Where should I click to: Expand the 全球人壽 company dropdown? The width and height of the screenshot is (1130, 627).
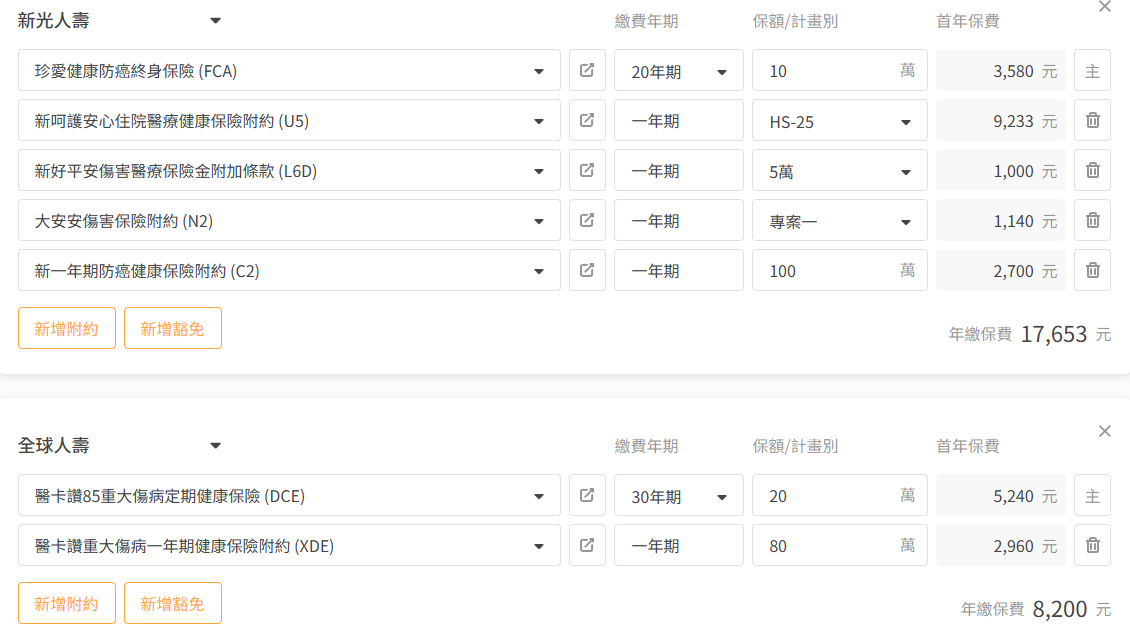pyautogui.click(x=215, y=445)
